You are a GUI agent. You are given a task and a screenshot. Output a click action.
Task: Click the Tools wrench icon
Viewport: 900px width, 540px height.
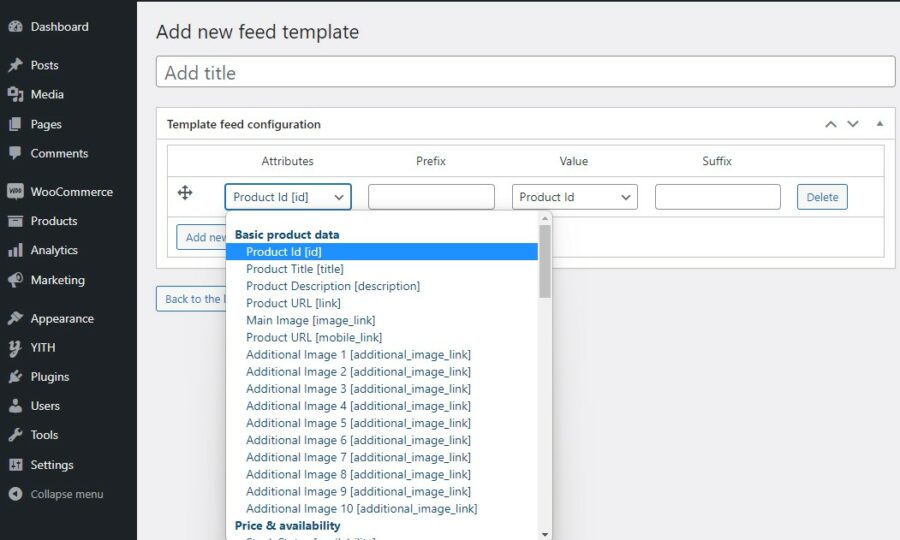[x=15, y=435]
